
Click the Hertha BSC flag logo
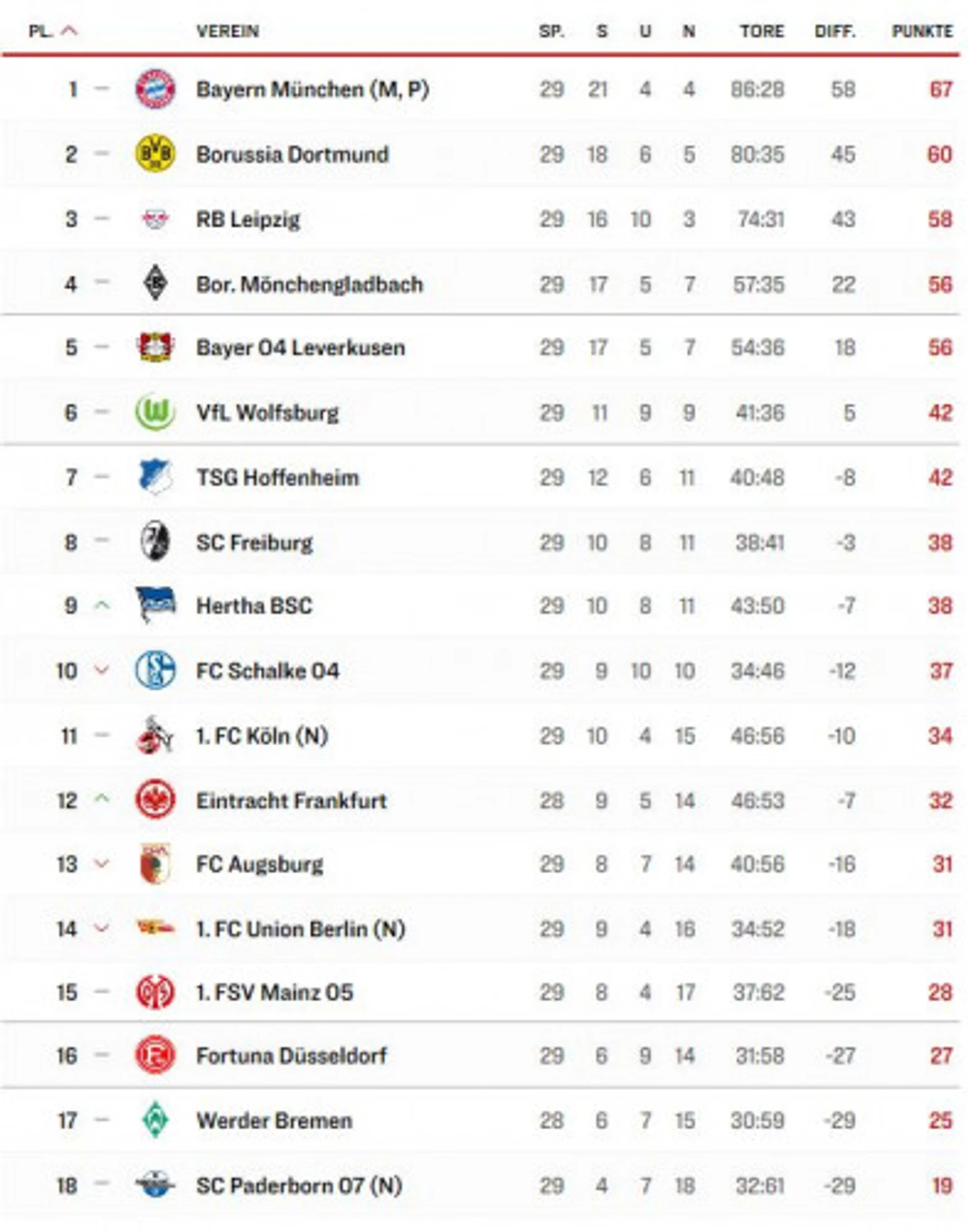click(x=155, y=605)
